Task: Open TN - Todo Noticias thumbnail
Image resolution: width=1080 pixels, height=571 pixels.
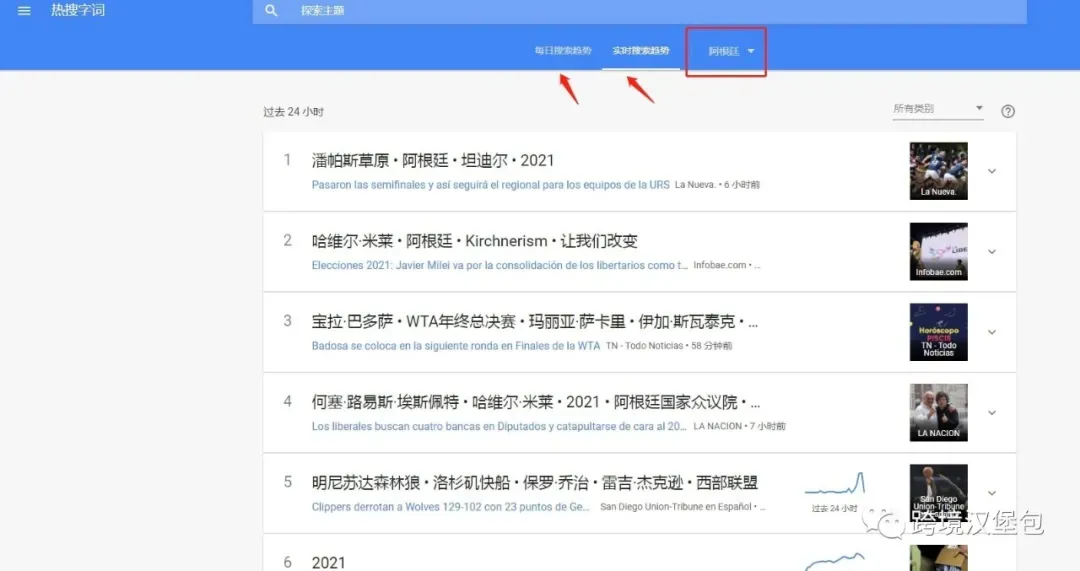Action: (x=938, y=332)
